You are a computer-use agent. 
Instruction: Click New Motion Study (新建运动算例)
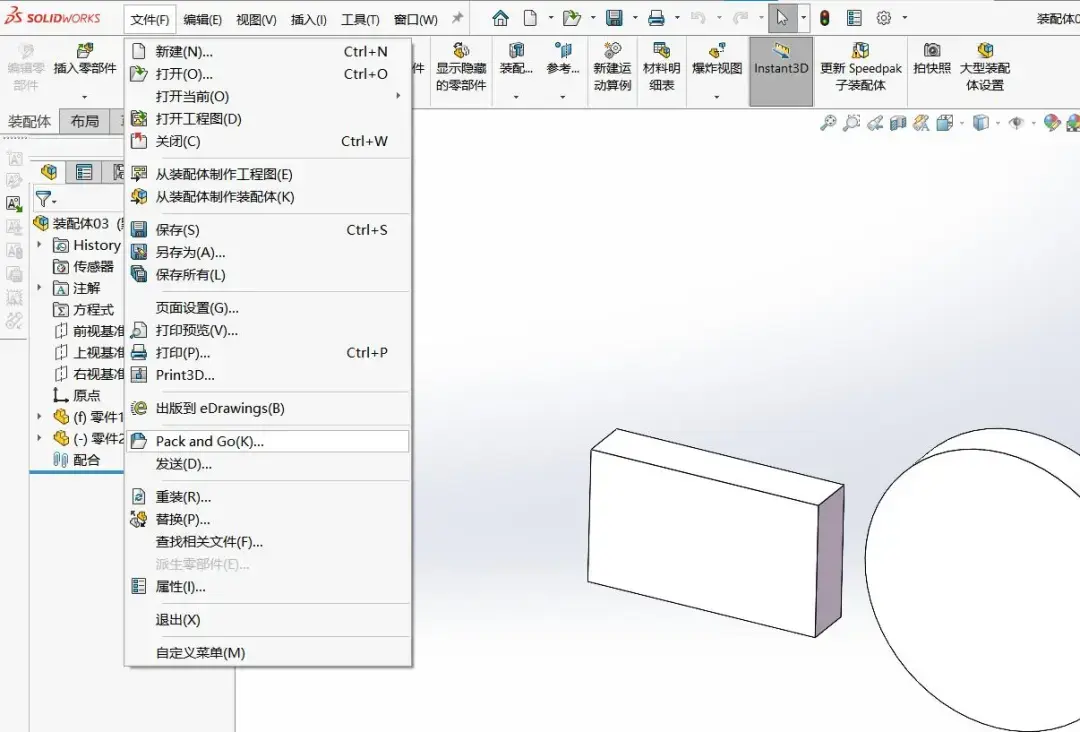click(612, 67)
